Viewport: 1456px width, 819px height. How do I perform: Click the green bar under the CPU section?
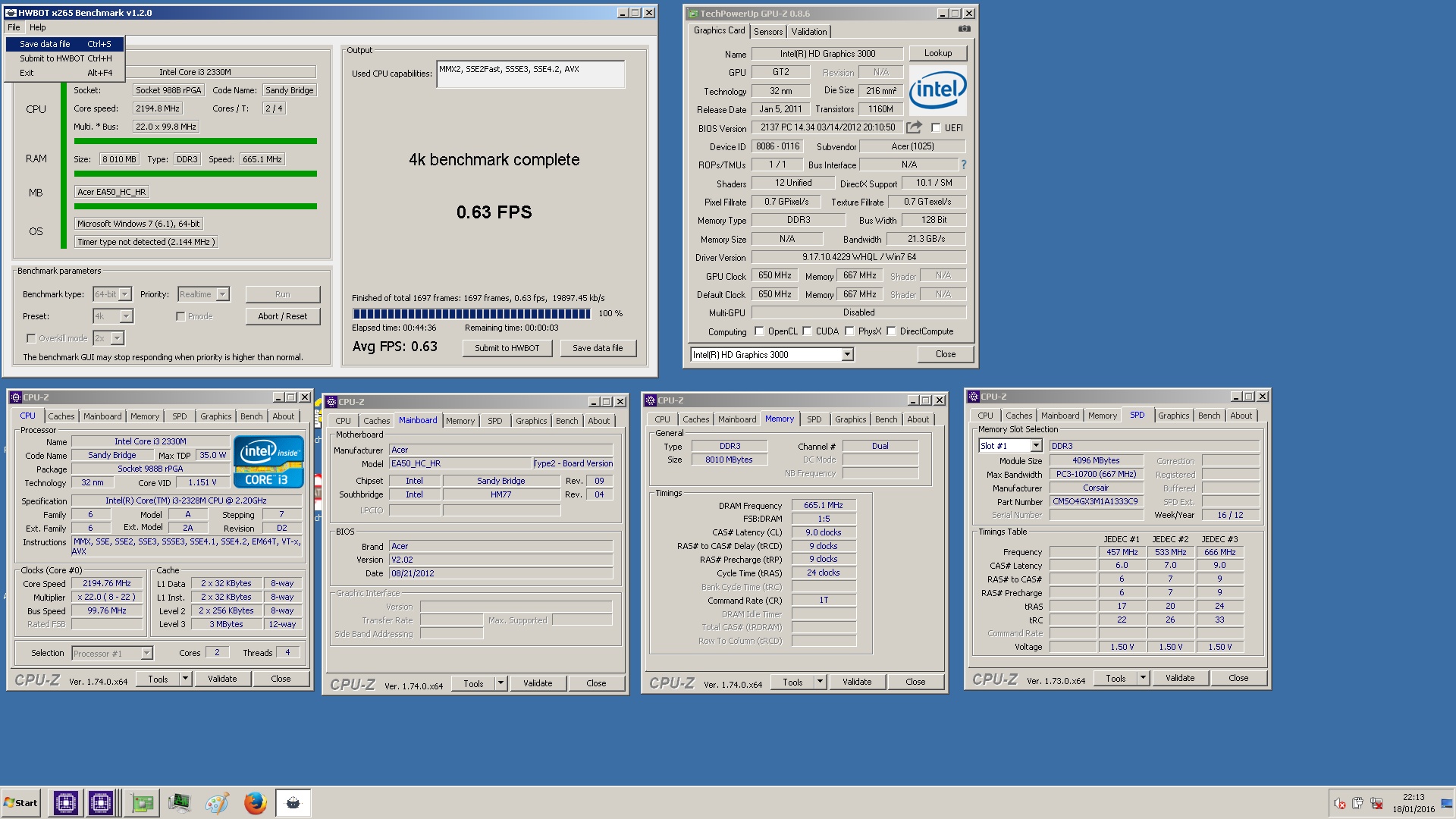(x=196, y=141)
